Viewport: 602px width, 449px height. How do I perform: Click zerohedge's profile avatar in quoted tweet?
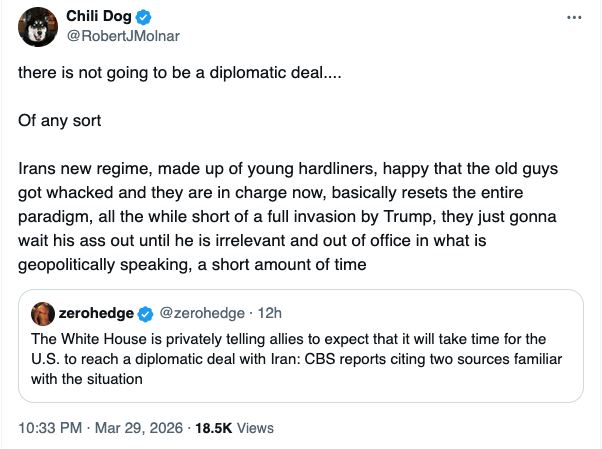click(x=42, y=315)
